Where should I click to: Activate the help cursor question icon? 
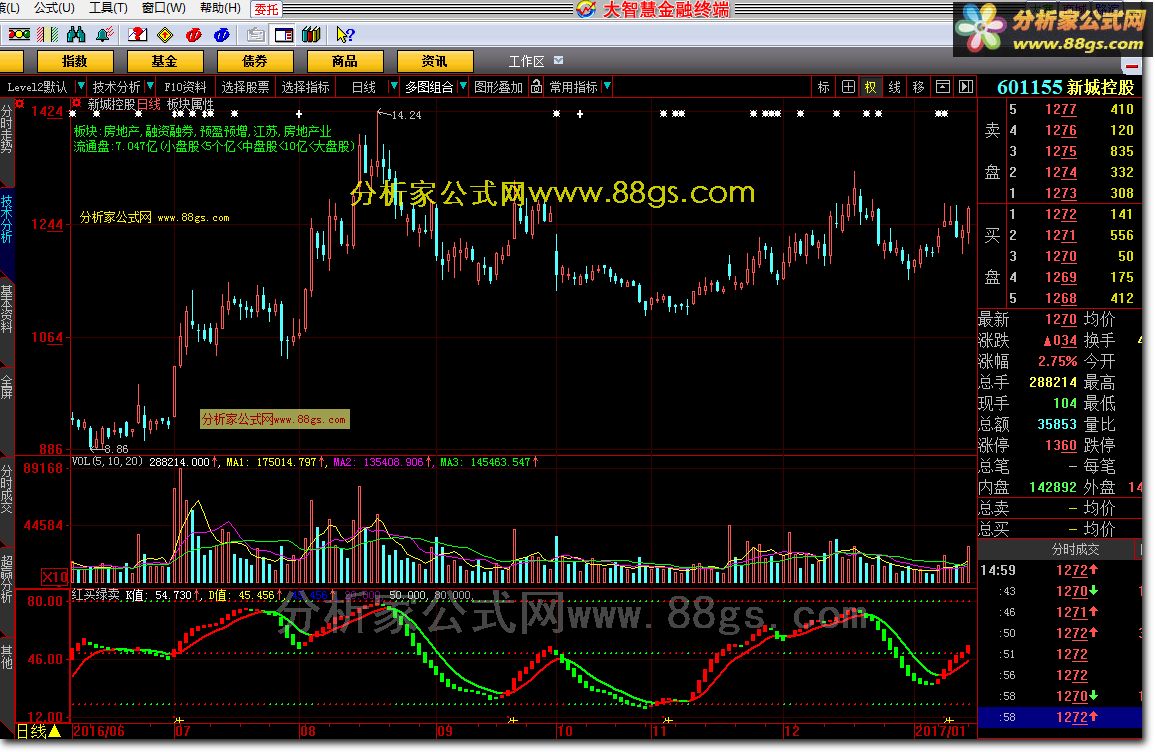pos(345,35)
